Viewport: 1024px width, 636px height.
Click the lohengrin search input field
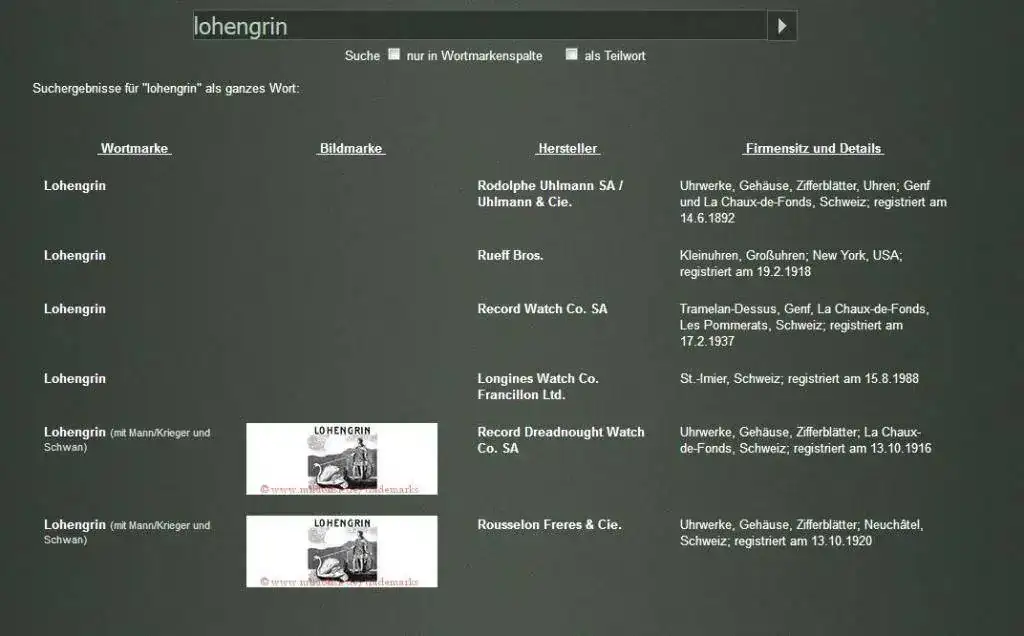480,26
